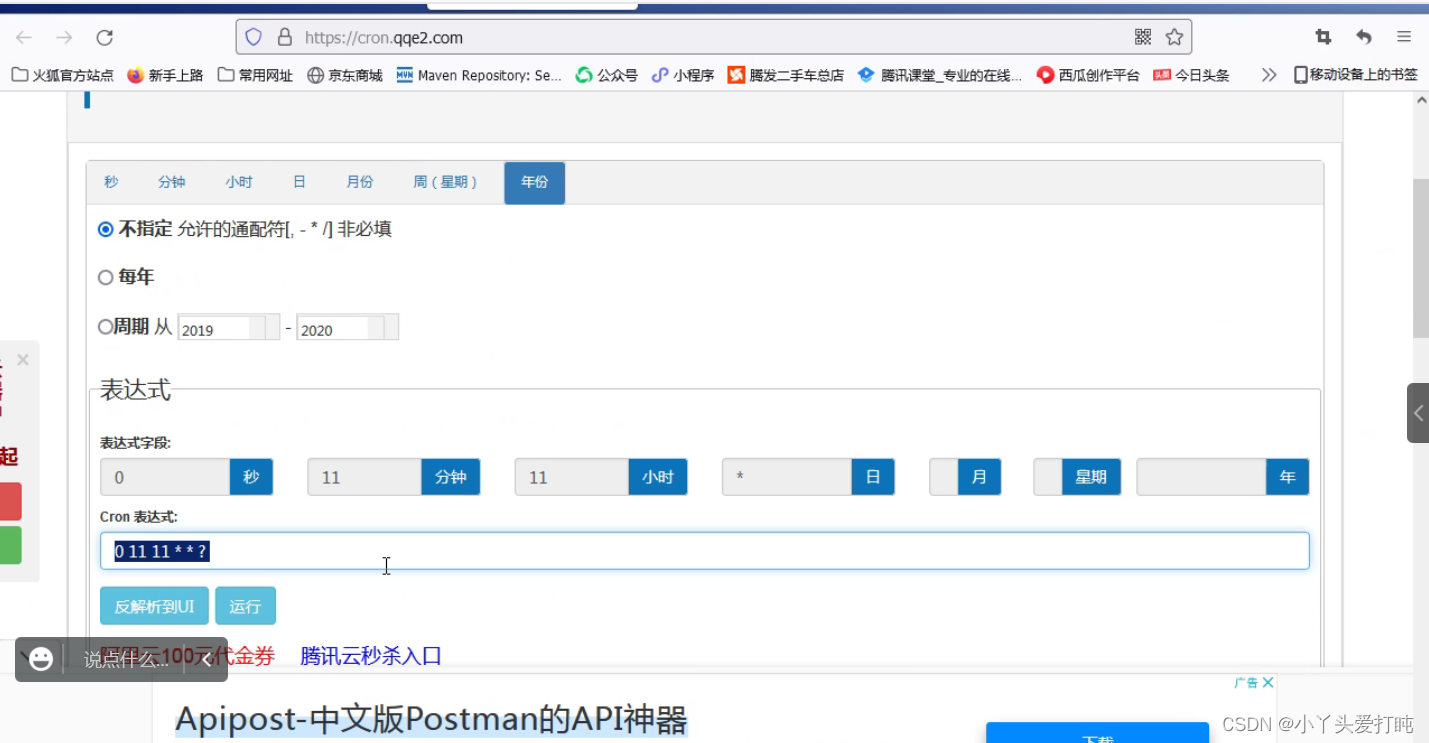Screen dimensions: 1429x743
Task: Open the 常用网址 bookmark folder
Action: pos(255,75)
